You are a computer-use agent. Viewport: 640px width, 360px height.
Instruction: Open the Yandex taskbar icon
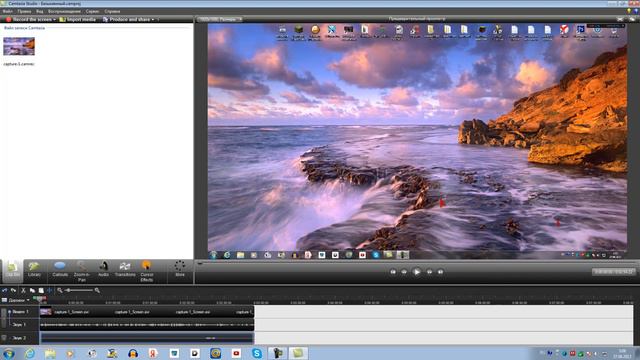153,353
